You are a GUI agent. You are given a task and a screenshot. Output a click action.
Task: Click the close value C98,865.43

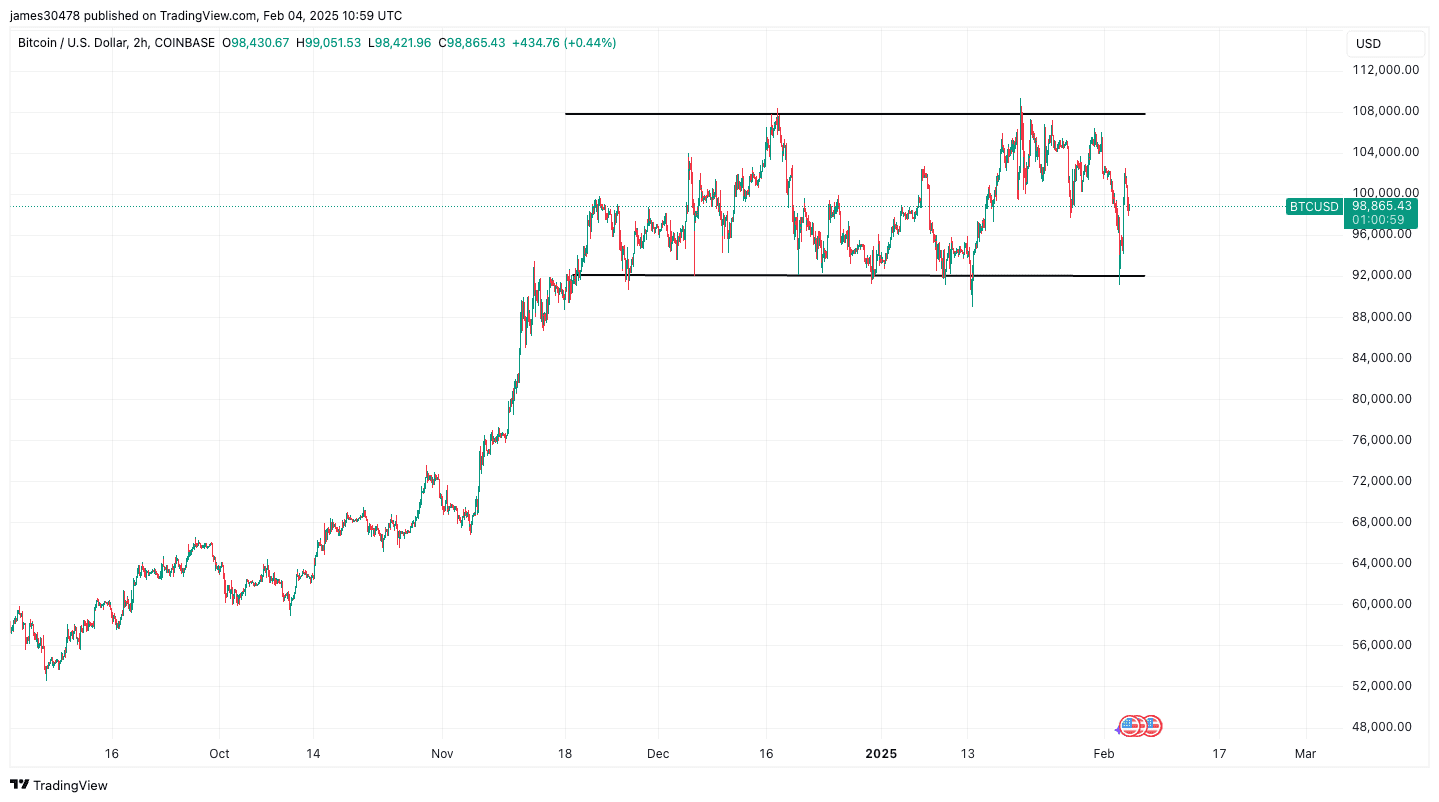coord(472,43)
